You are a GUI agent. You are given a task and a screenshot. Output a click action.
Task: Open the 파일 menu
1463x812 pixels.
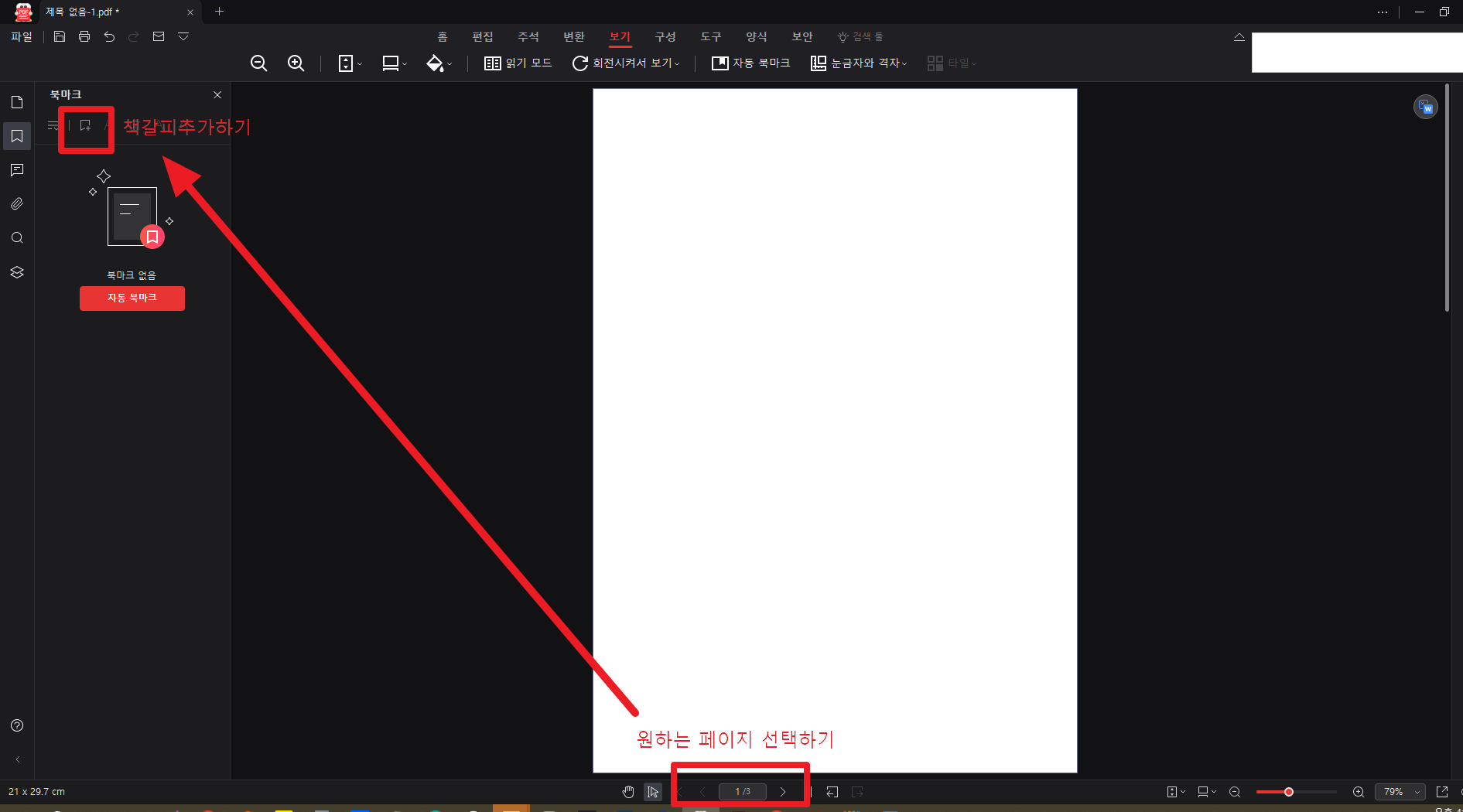coord(21,36)
